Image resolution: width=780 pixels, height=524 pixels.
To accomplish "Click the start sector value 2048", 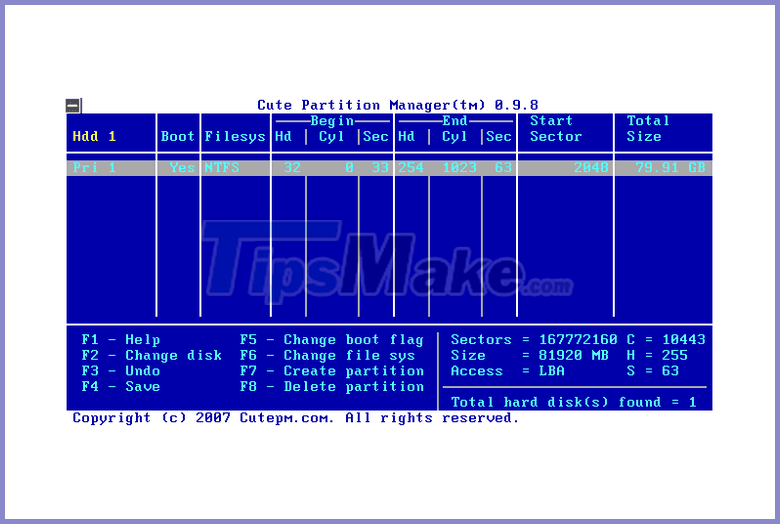I will (x=591, y=168).
